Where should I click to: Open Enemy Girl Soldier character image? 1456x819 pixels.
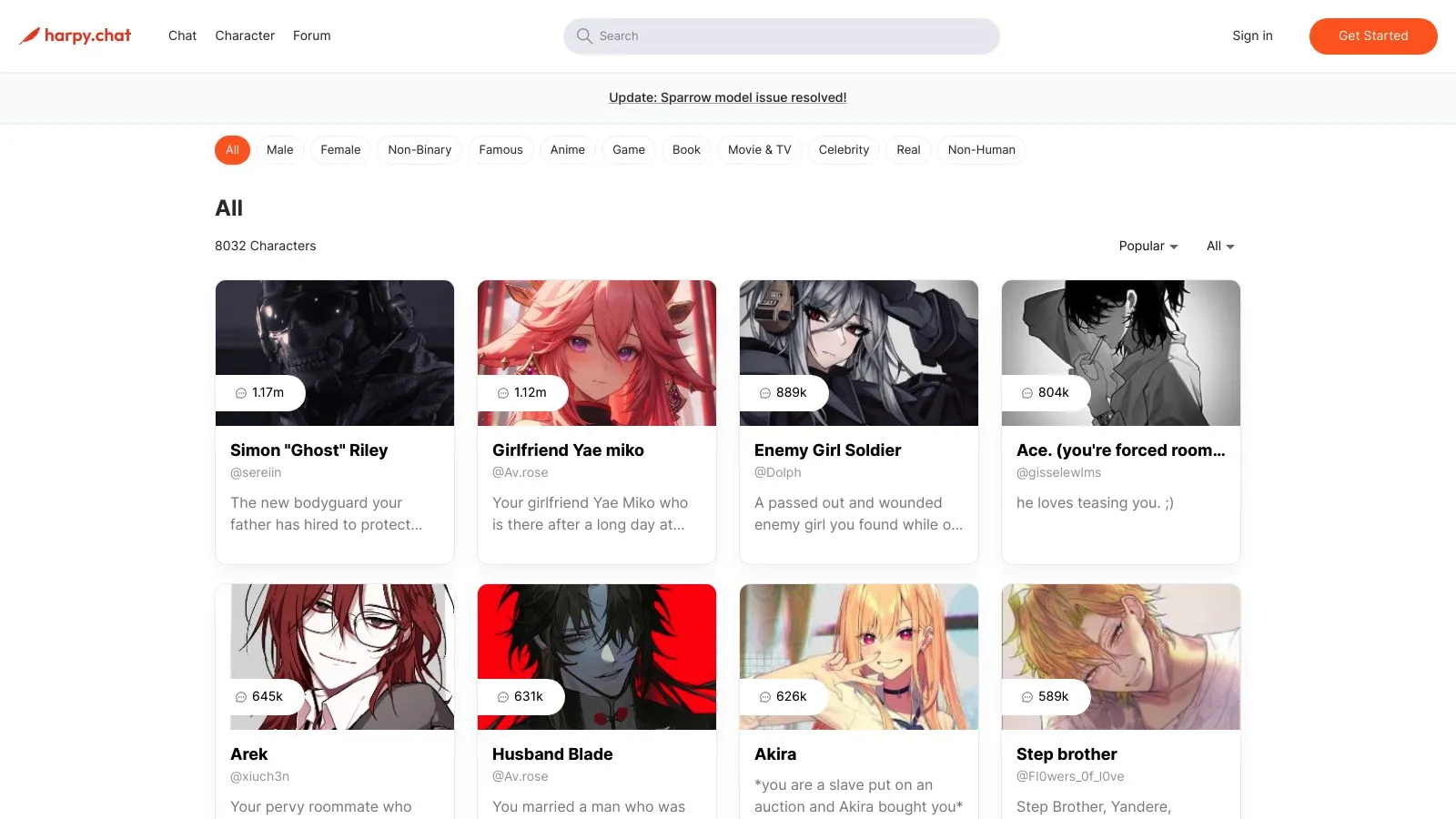[859, 353]
